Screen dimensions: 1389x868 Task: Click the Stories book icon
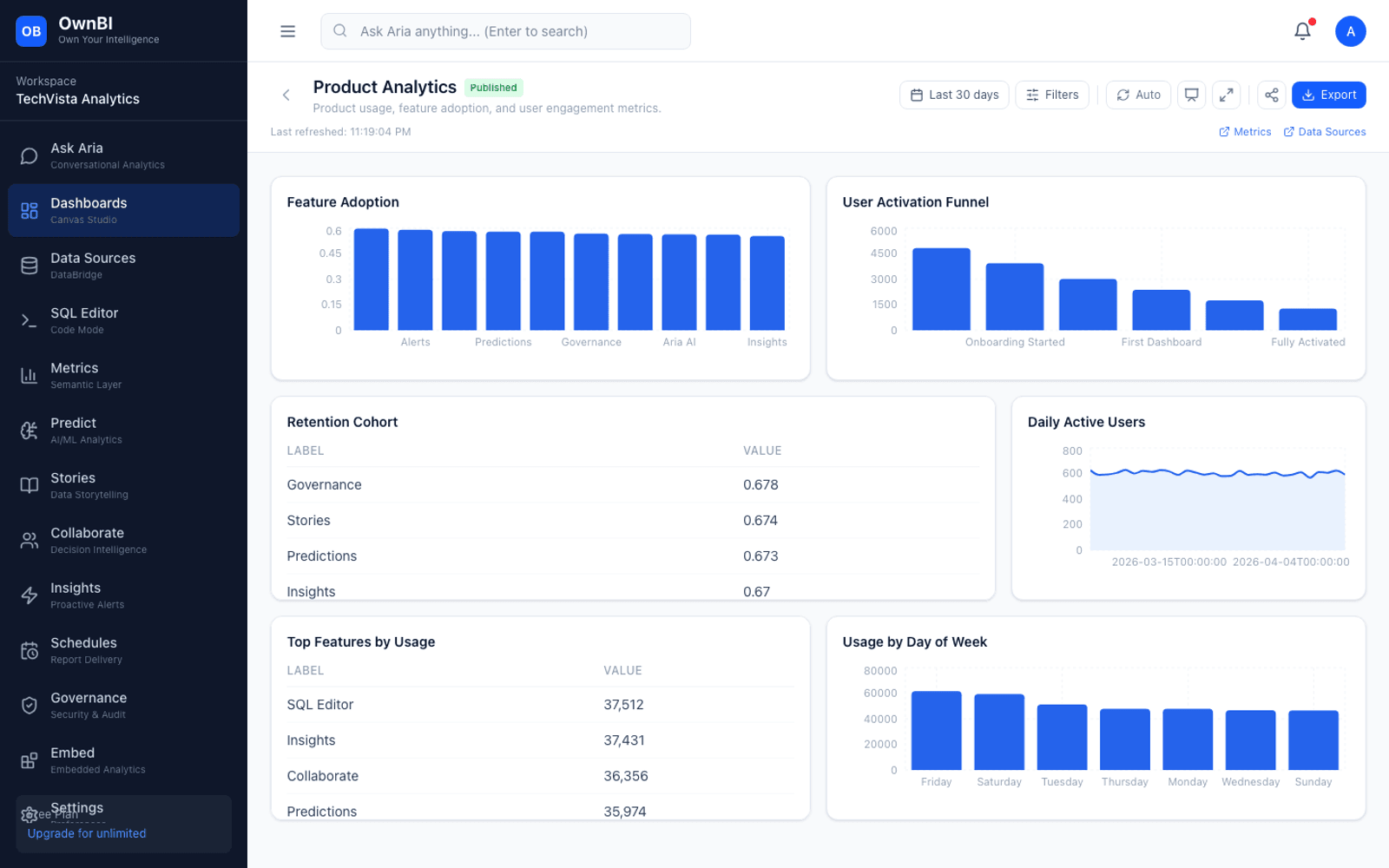[x=30, y=485]
